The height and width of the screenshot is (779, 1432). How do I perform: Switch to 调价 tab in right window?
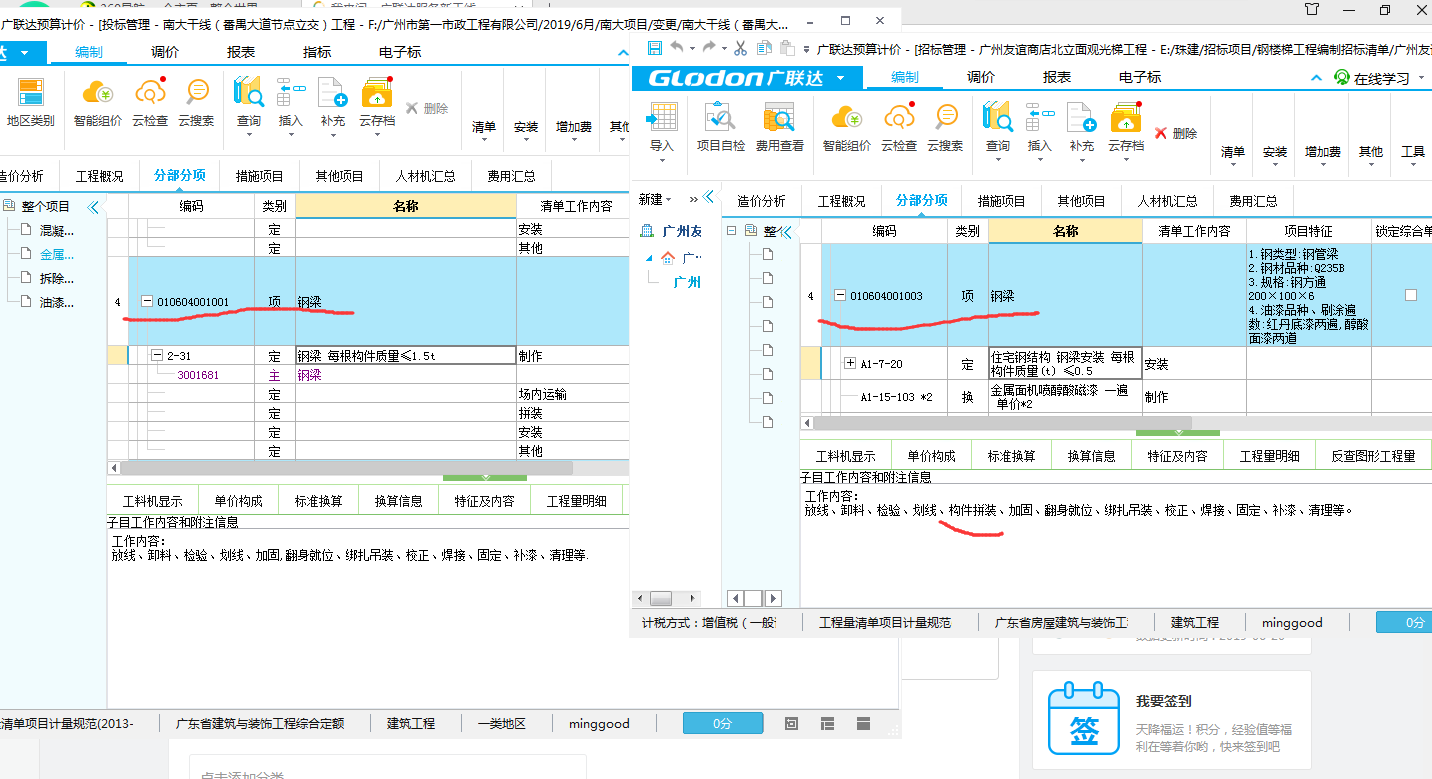coord(981,77)
